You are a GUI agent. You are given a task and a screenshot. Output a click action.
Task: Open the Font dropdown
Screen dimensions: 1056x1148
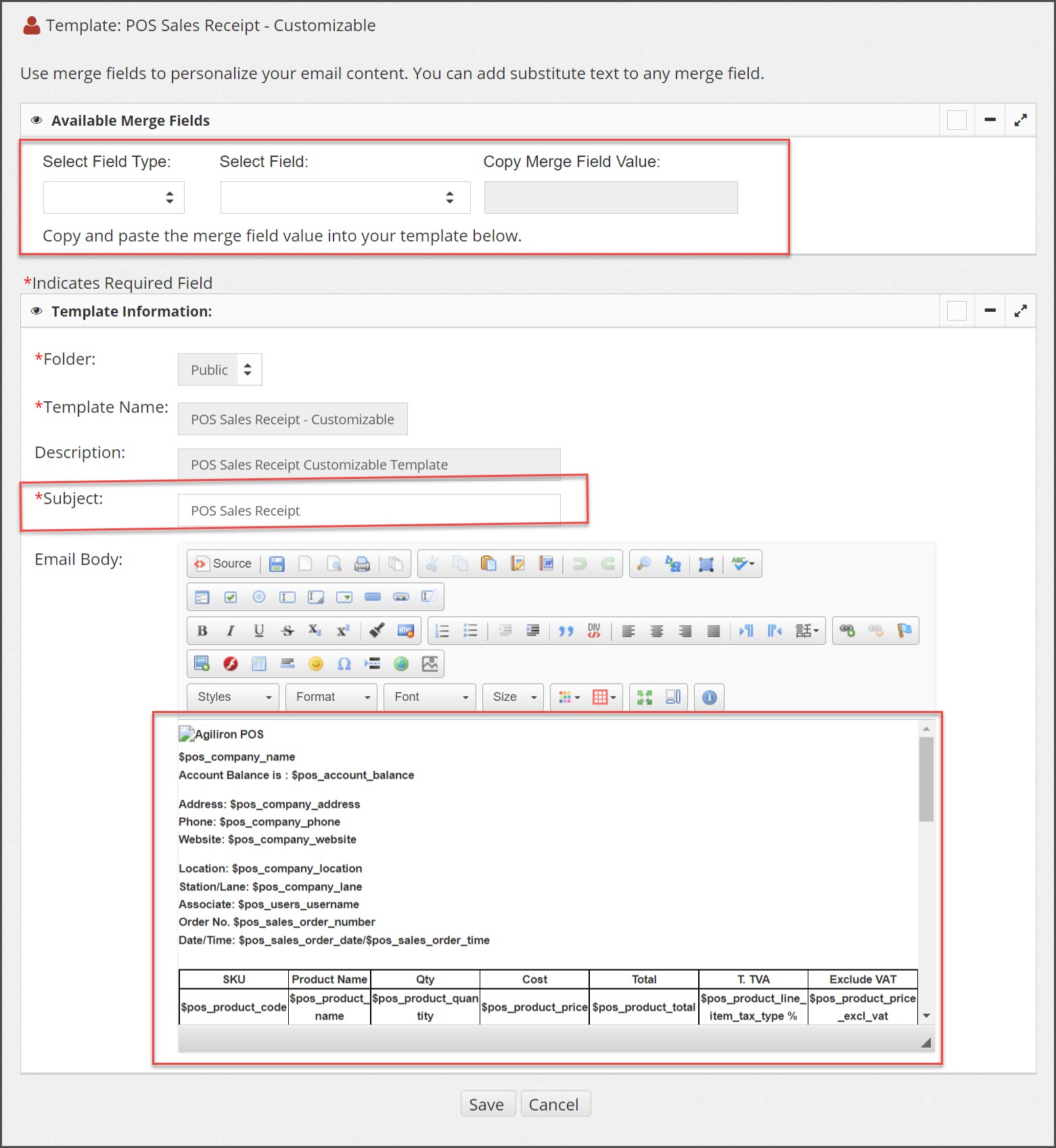pos(430,697)
